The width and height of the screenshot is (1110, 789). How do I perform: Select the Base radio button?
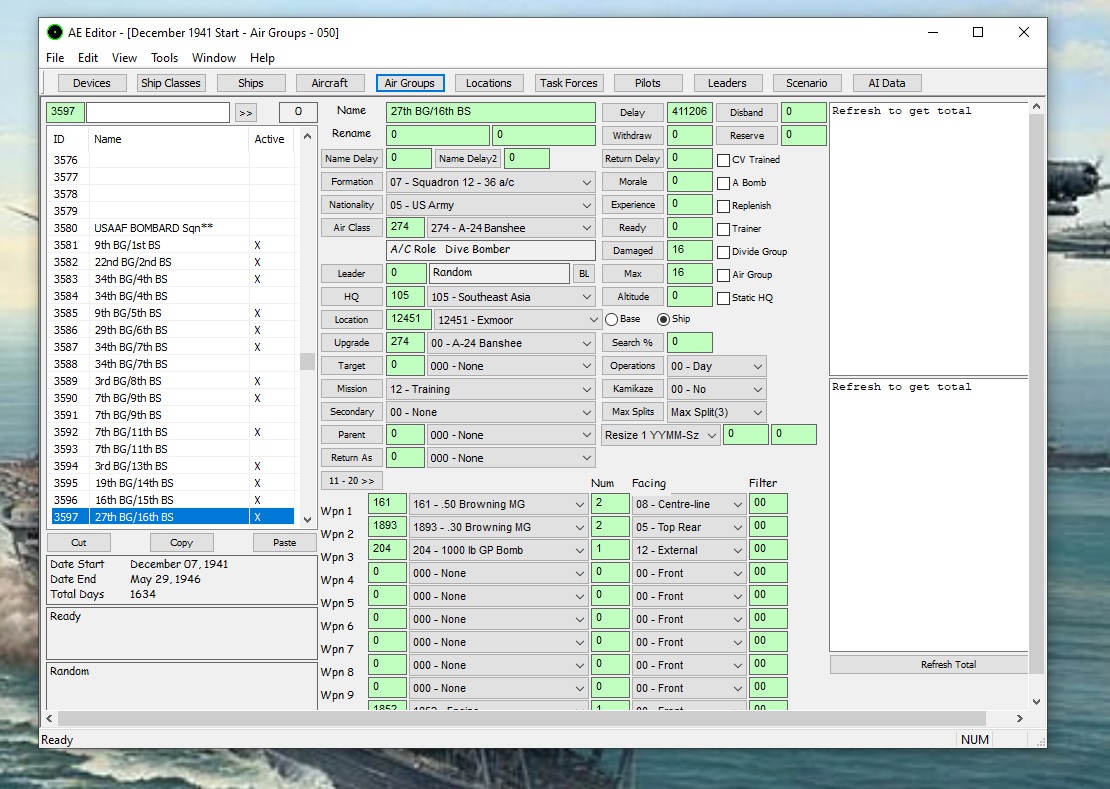pos(612,319)
